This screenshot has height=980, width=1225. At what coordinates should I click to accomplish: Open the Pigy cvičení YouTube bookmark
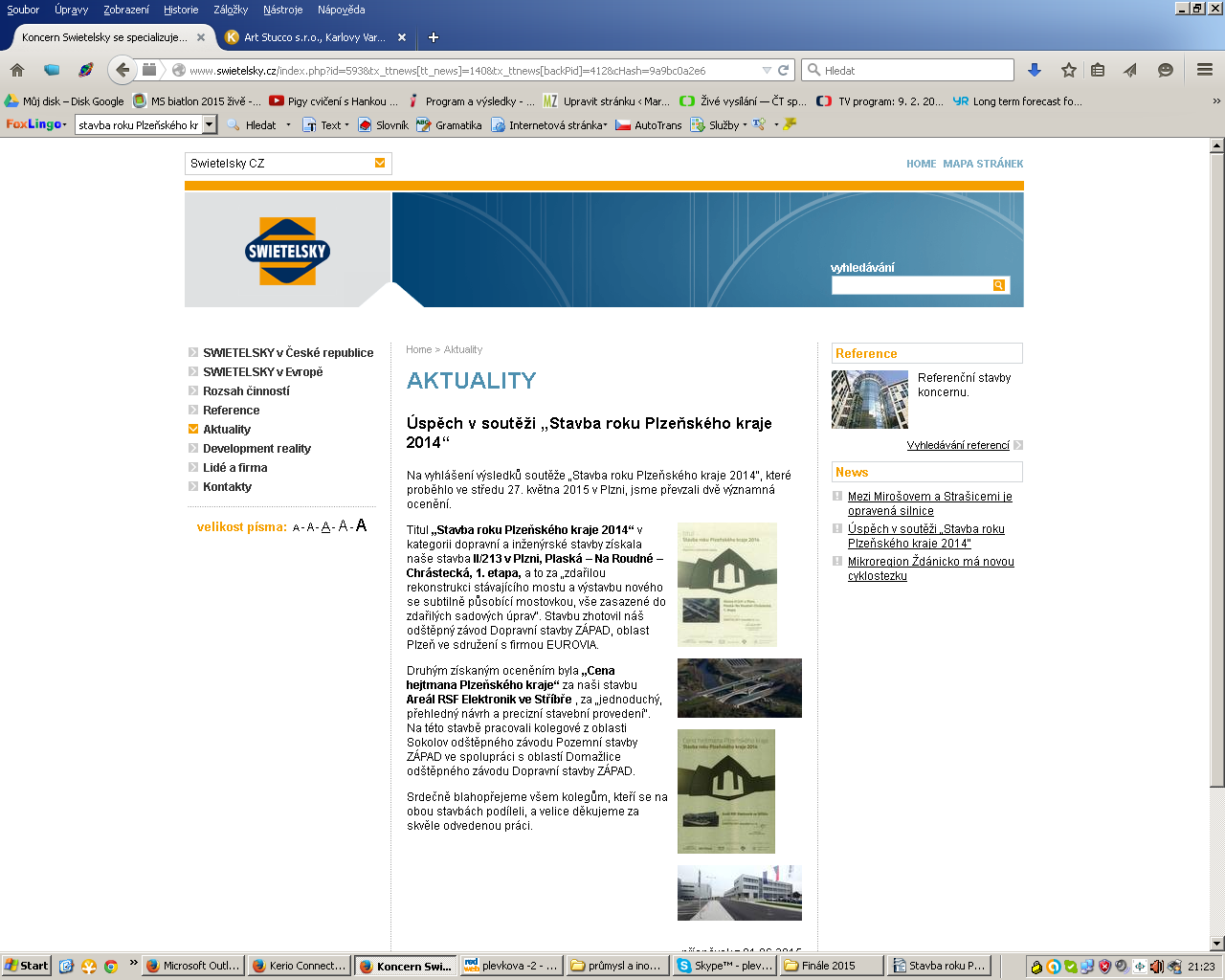pyautogui.click(x=334, y=100)
